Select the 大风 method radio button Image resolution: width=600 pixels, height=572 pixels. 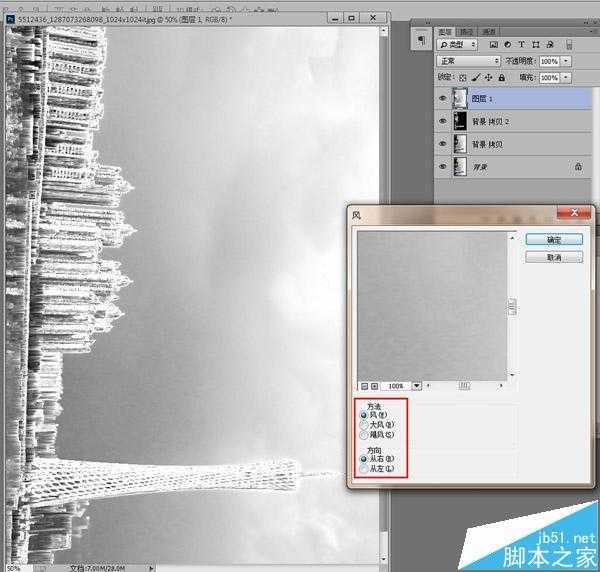[364, 425]
